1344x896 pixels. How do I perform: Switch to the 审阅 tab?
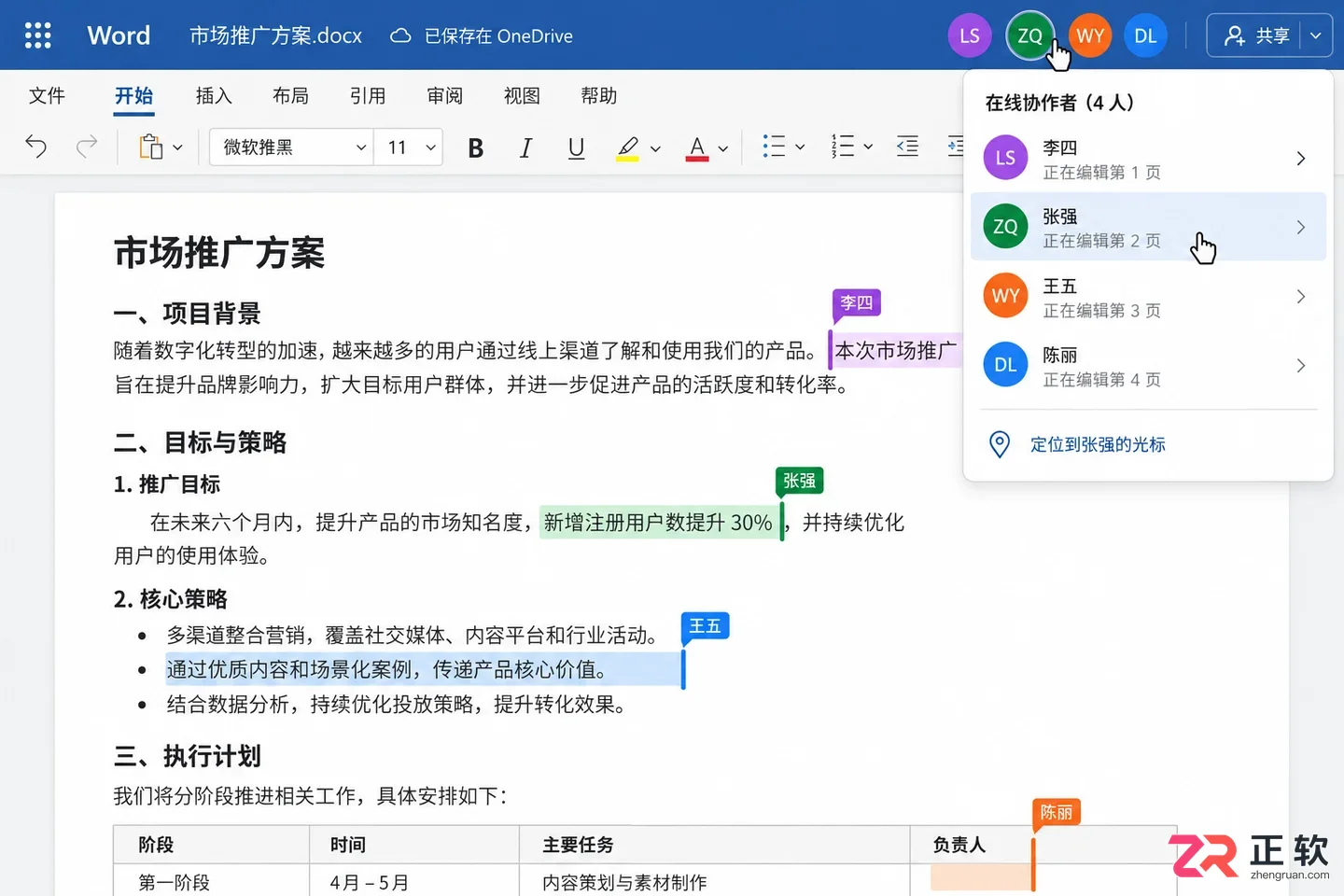point(444,95)
